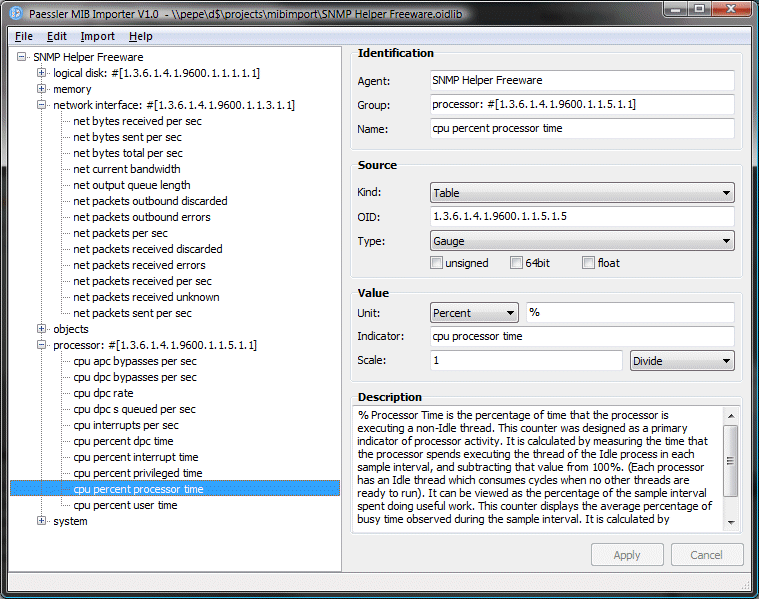Expand the system tree node

pos(42,521)
